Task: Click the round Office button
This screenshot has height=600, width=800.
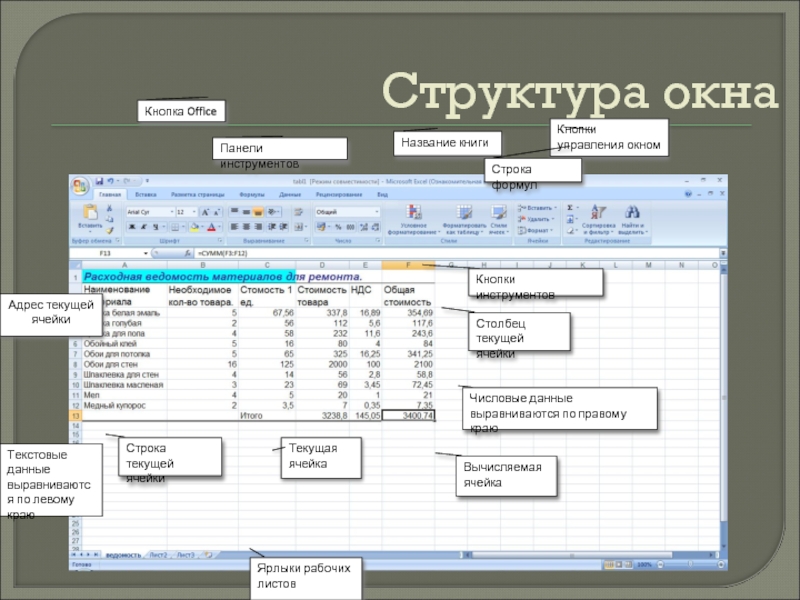Action: 79,184
